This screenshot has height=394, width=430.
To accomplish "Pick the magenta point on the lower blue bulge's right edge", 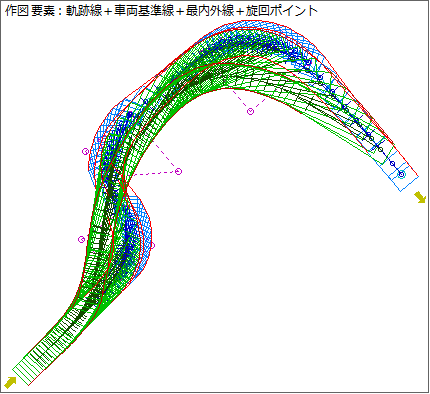I will coord(152,246).
